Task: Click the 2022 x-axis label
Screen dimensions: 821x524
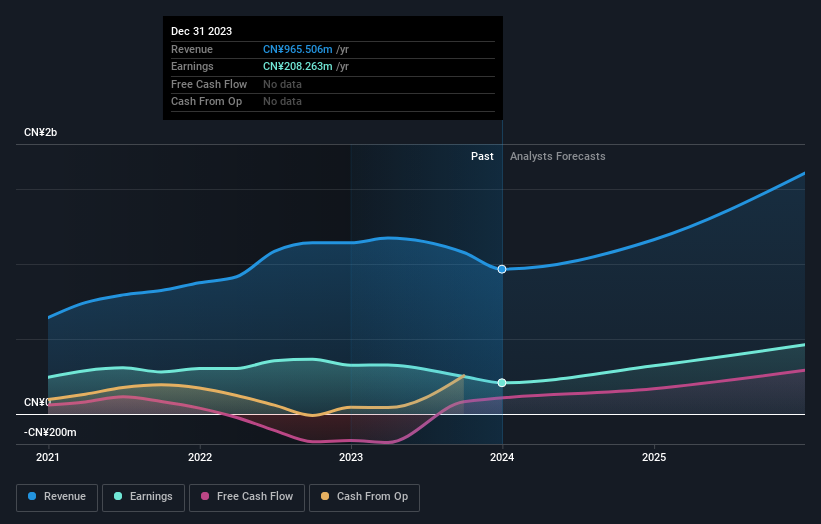Action: [x=200, y=458]
